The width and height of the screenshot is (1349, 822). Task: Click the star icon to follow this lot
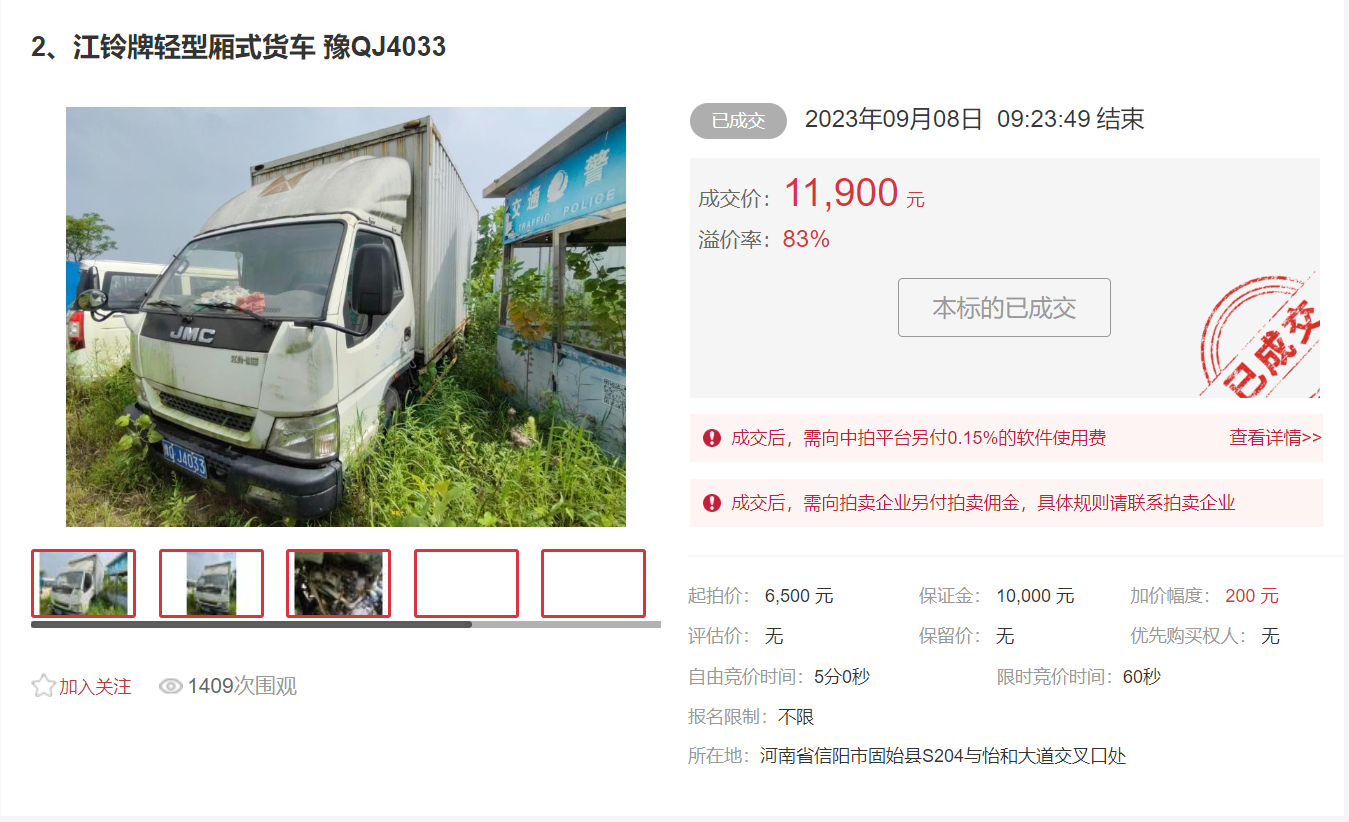[43, 686]
